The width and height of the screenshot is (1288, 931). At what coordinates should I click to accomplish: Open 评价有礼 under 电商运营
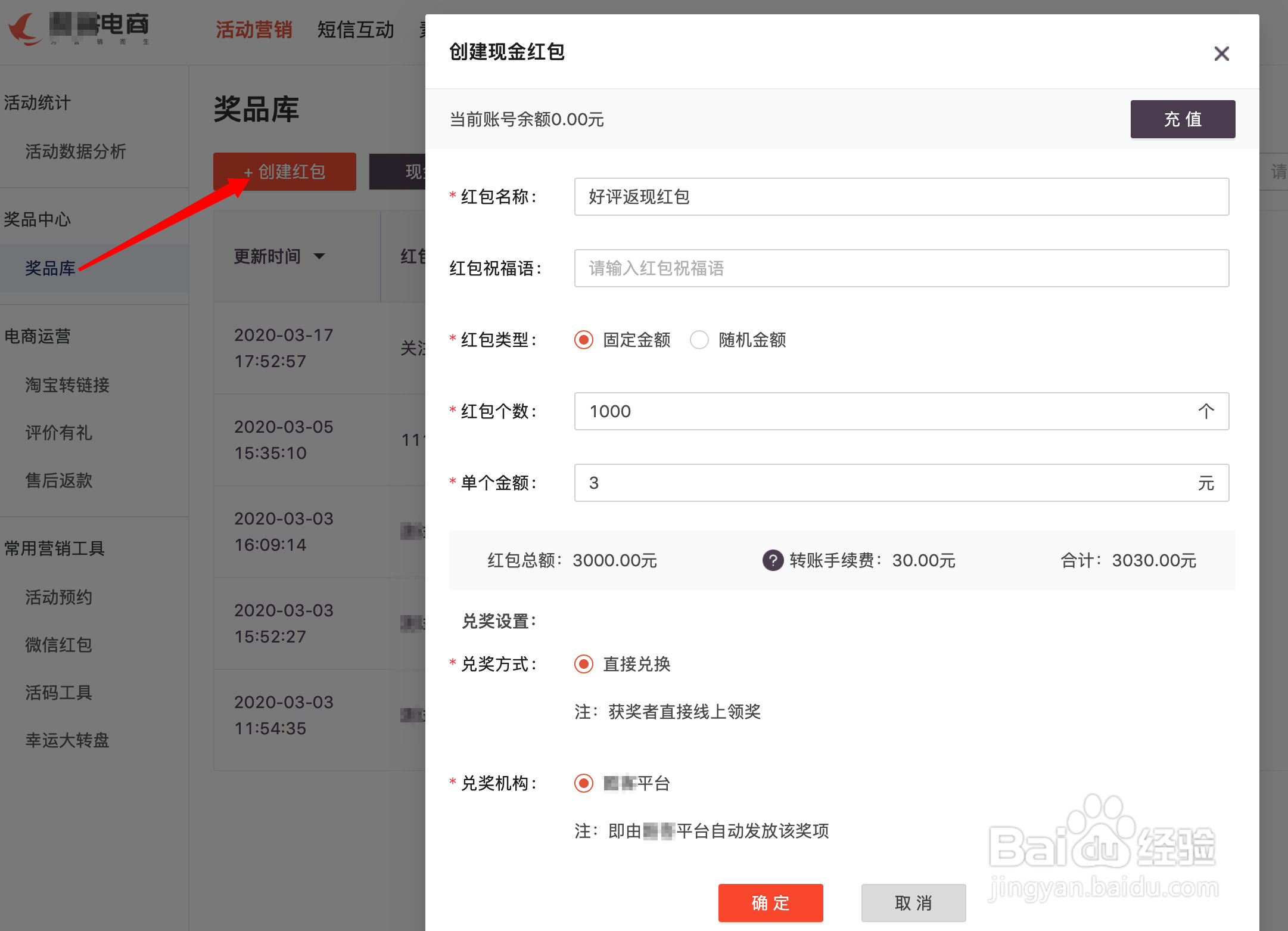(58, 433)
